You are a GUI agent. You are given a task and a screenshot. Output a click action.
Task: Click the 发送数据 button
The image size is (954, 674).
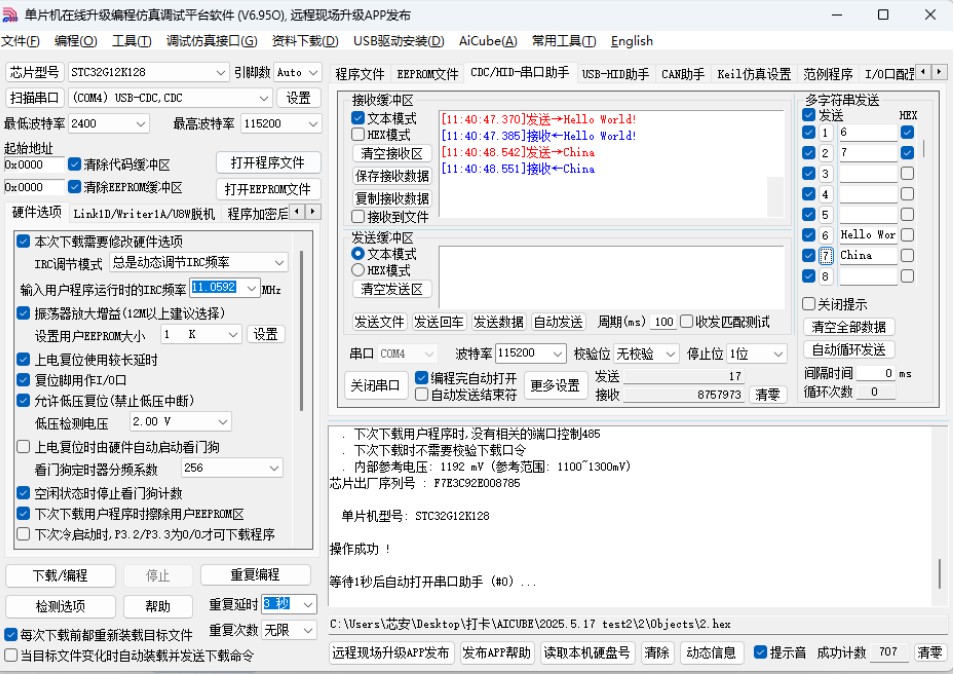(x=498, y=322)
